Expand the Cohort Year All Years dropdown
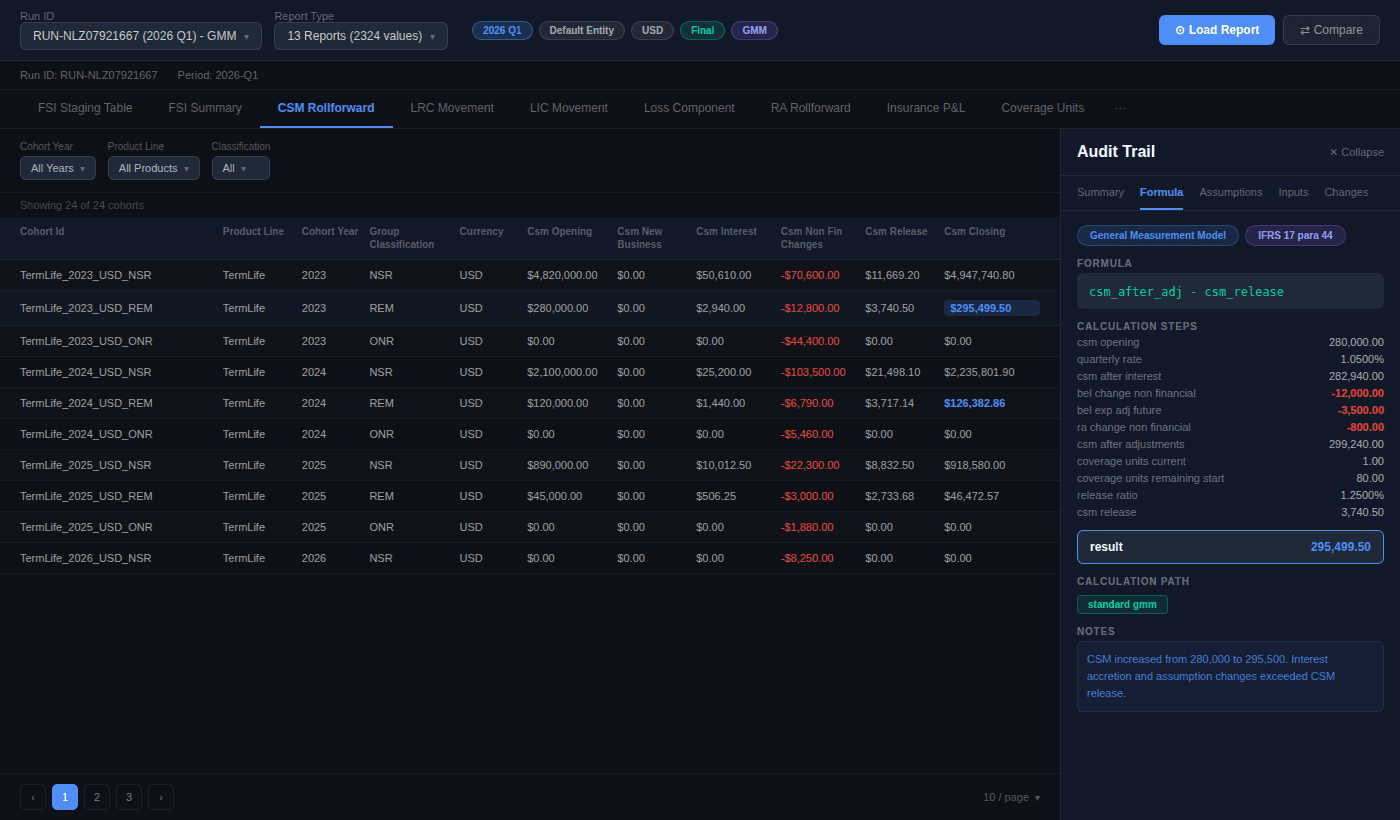The image size is (1400, 820). click(57, 168)
